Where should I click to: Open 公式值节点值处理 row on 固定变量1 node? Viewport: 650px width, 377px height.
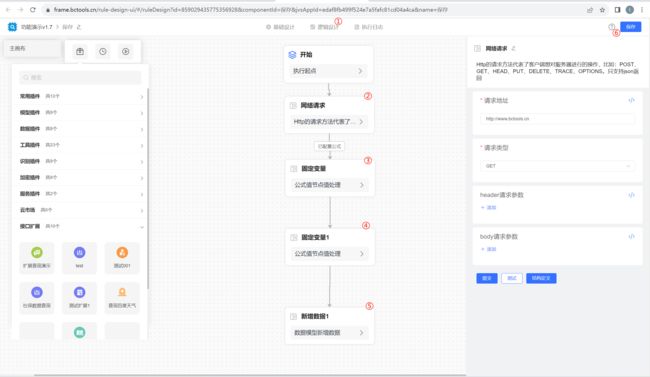point(330,253)
